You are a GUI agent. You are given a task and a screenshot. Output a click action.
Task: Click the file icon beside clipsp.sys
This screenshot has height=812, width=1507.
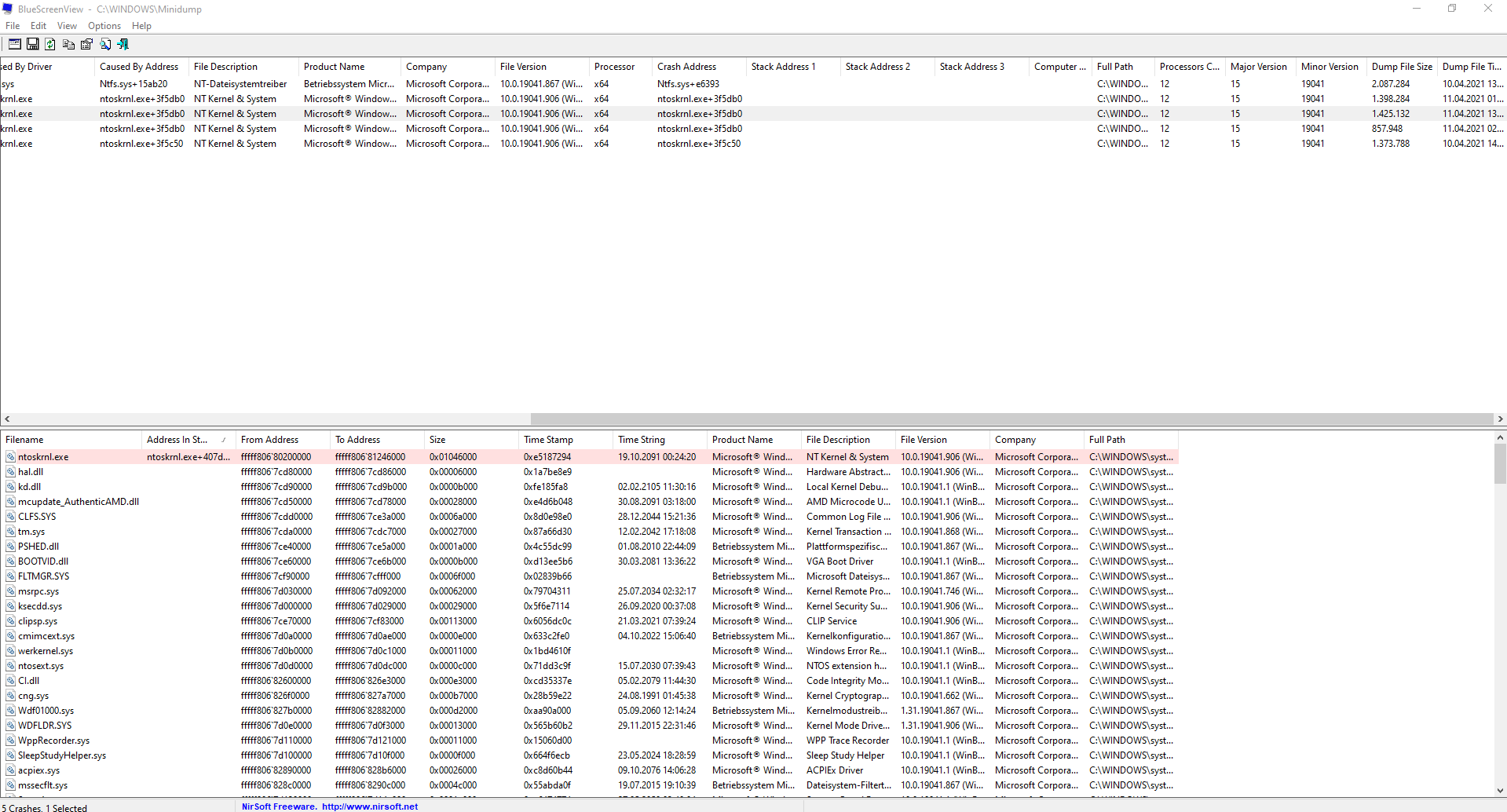pos(11,621)
